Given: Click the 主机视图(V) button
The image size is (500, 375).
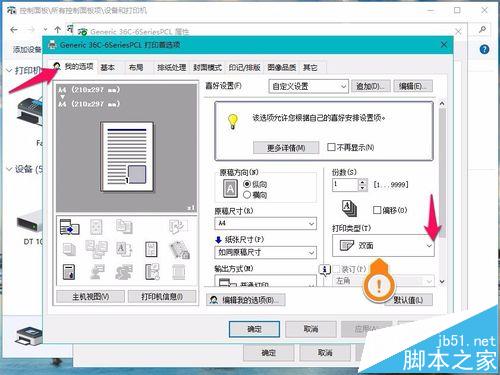Looking at the screenshot, I should click(91, 296).
